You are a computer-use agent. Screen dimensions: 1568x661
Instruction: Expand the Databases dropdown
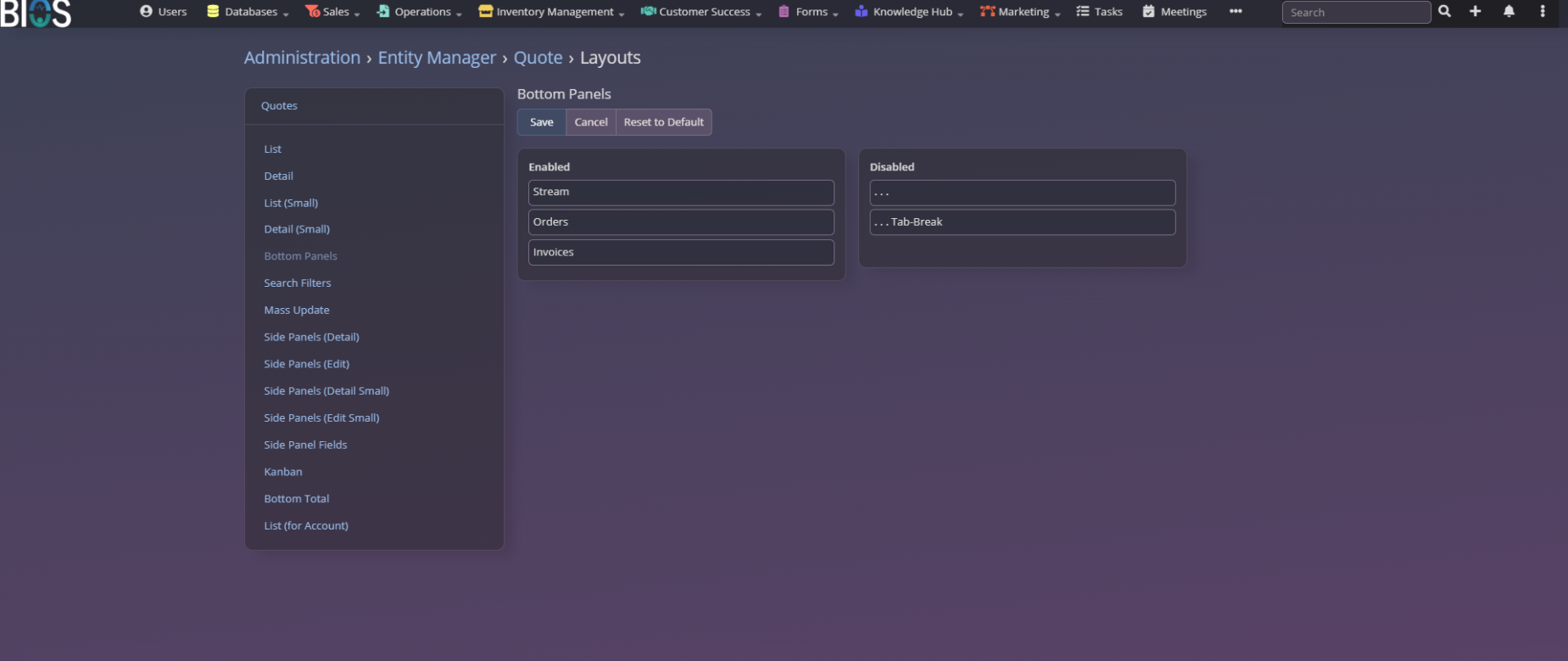256,12
